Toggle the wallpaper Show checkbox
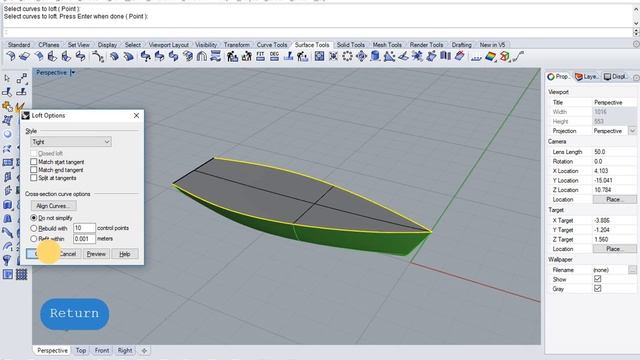 598,279
